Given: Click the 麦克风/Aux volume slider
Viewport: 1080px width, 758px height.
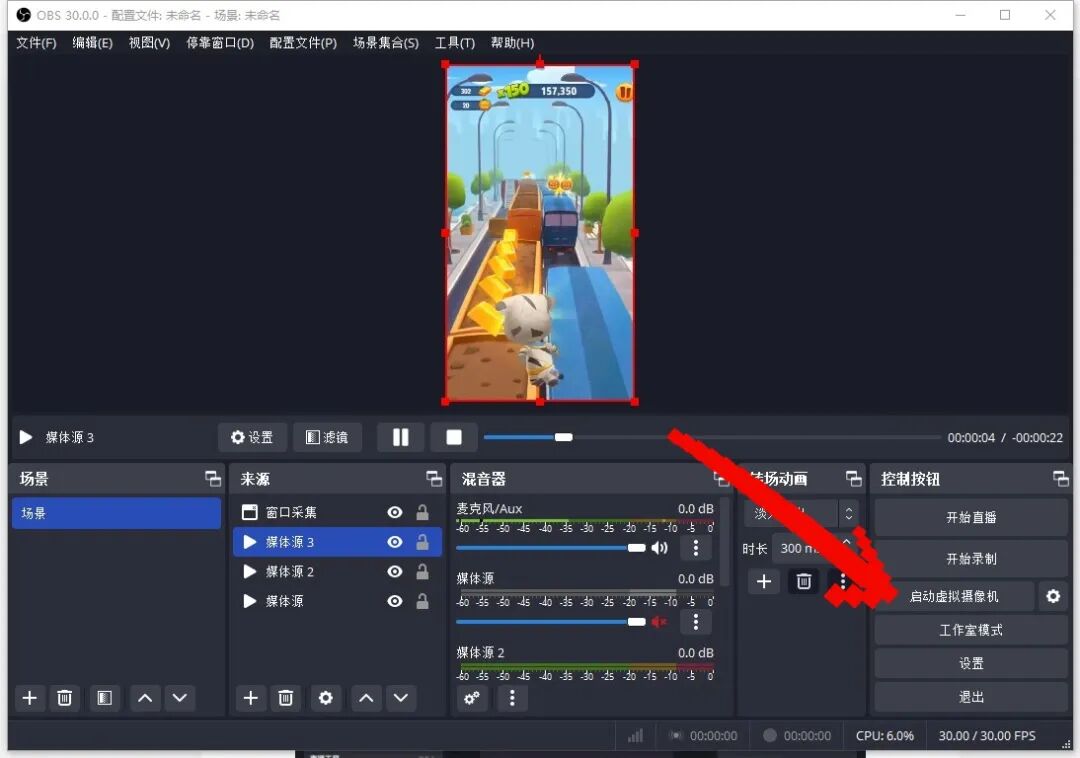Looking at the screenshot, I should click(551, 548).
